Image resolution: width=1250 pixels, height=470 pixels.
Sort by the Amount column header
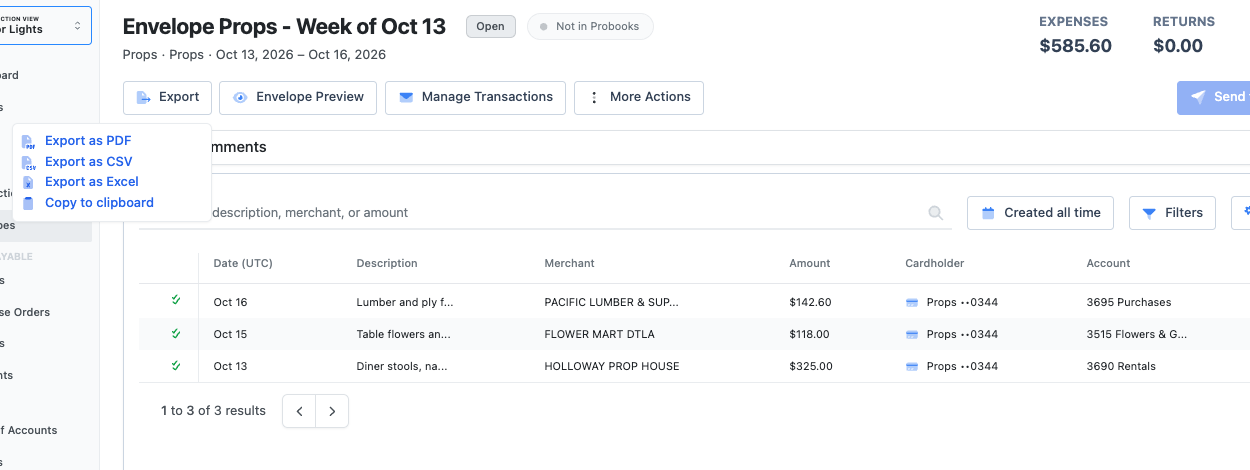809,263
